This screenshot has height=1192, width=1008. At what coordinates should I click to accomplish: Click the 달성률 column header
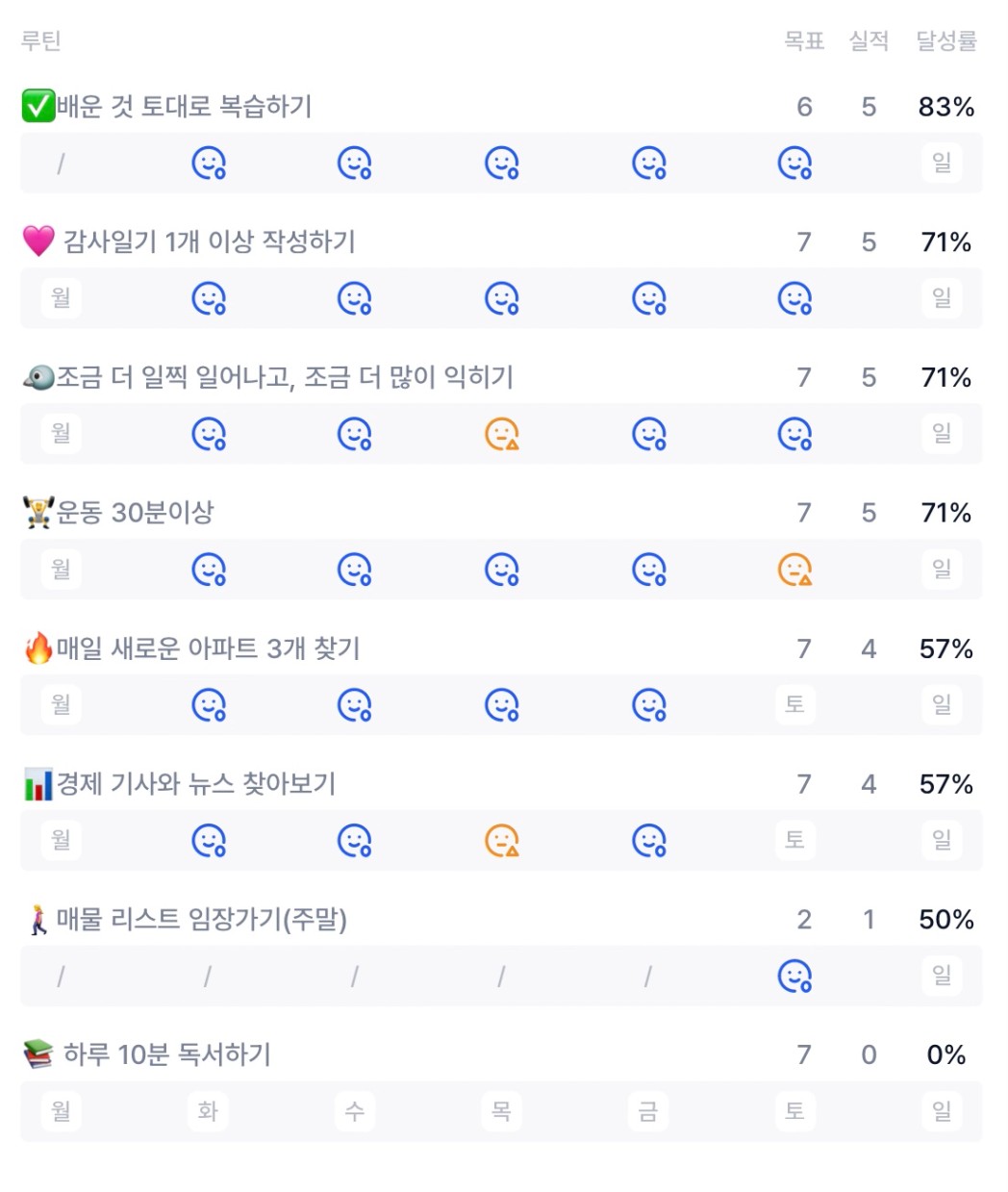(x=945, y=40)
